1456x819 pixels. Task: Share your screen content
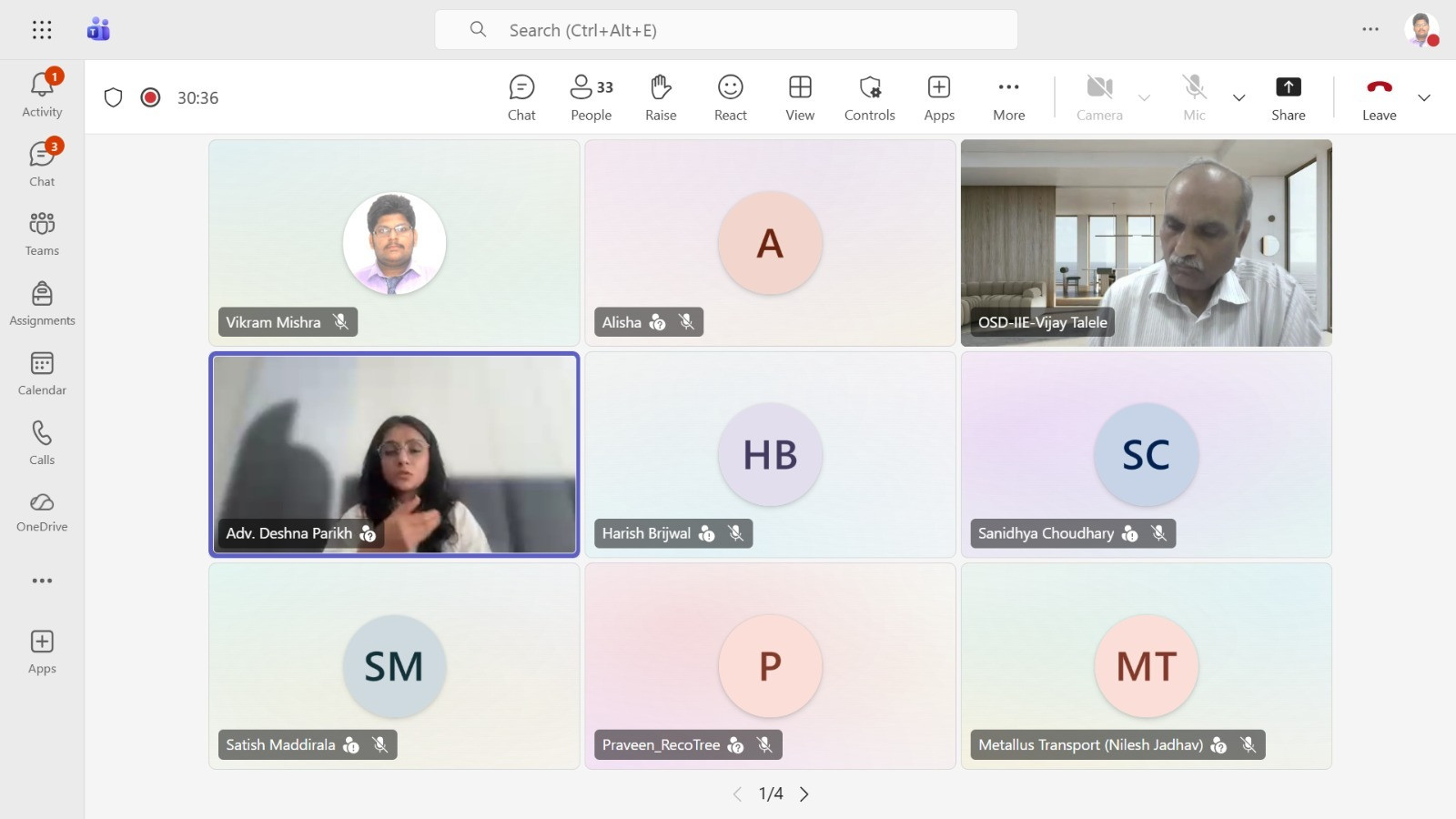[x=1288, y=97]
